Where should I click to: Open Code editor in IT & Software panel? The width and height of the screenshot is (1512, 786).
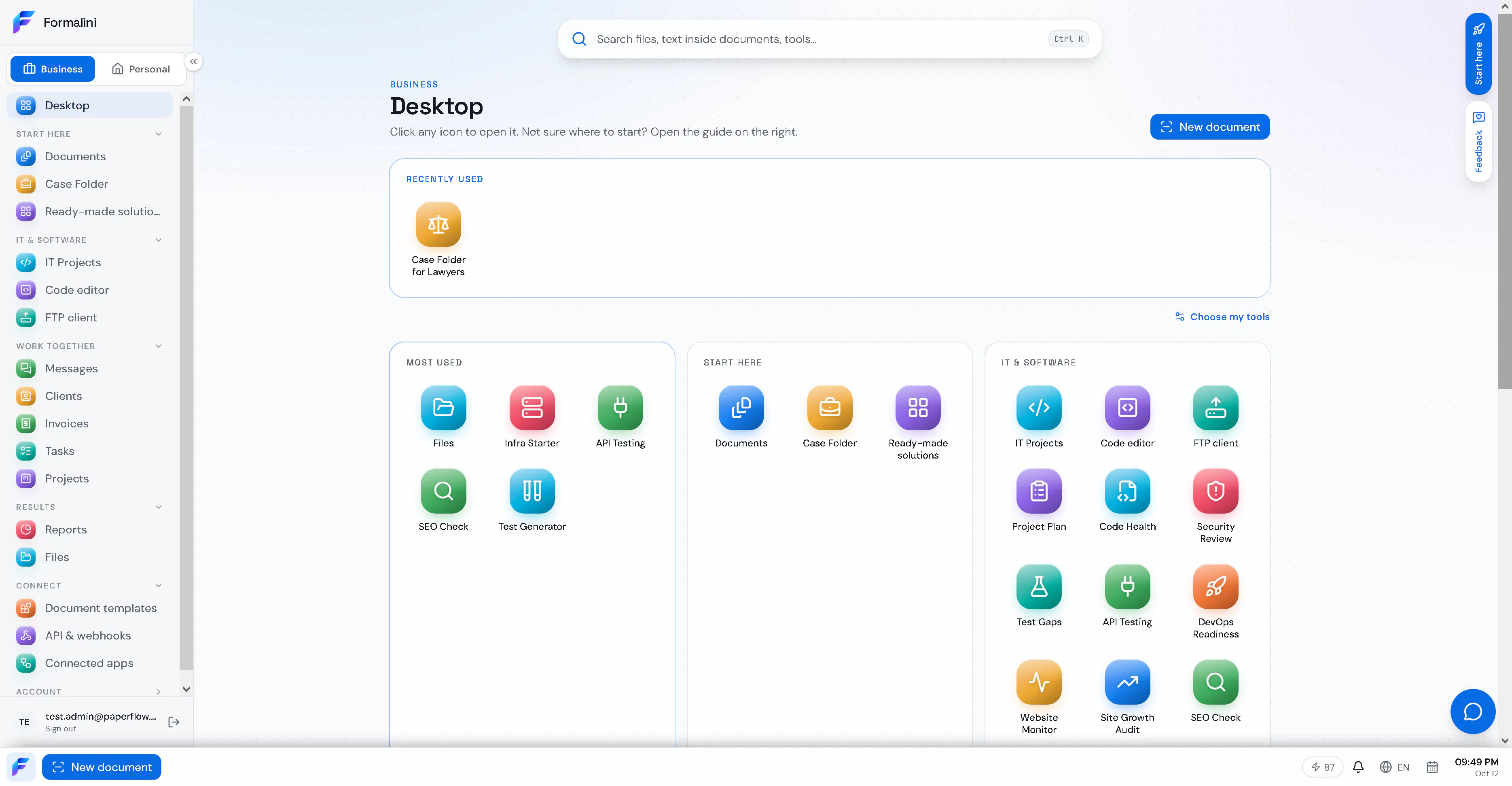click(x=1127, y=417)
